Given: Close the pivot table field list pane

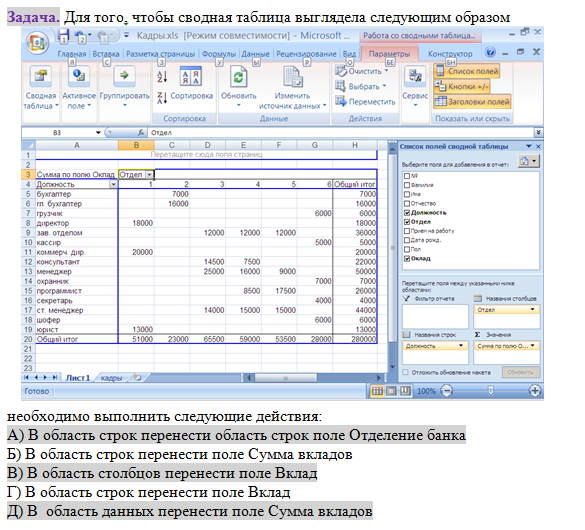Looking at the screenshot, I should click(538, 146).
